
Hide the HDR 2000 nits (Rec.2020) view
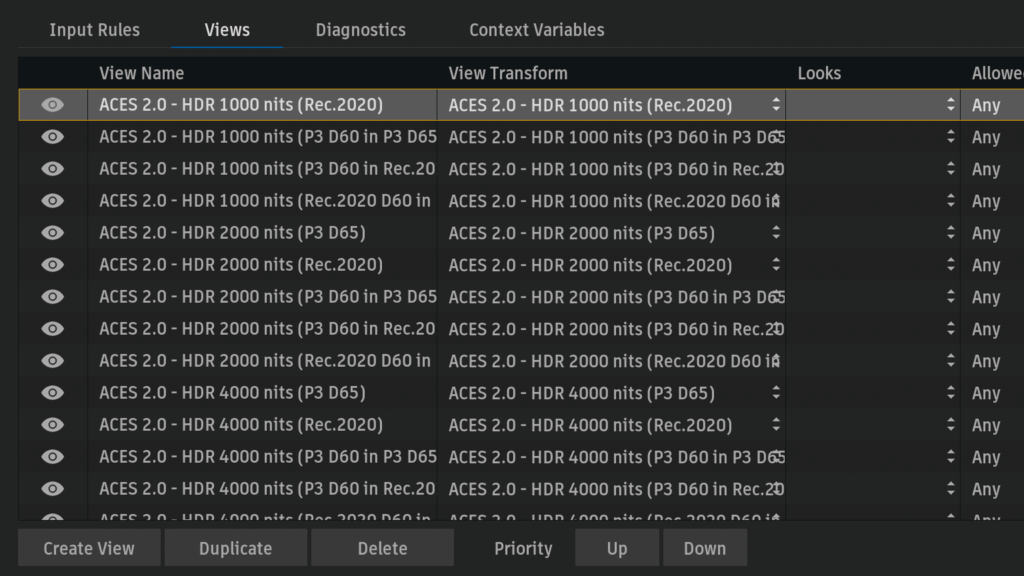pyautogui.click(x=52, y=264)
